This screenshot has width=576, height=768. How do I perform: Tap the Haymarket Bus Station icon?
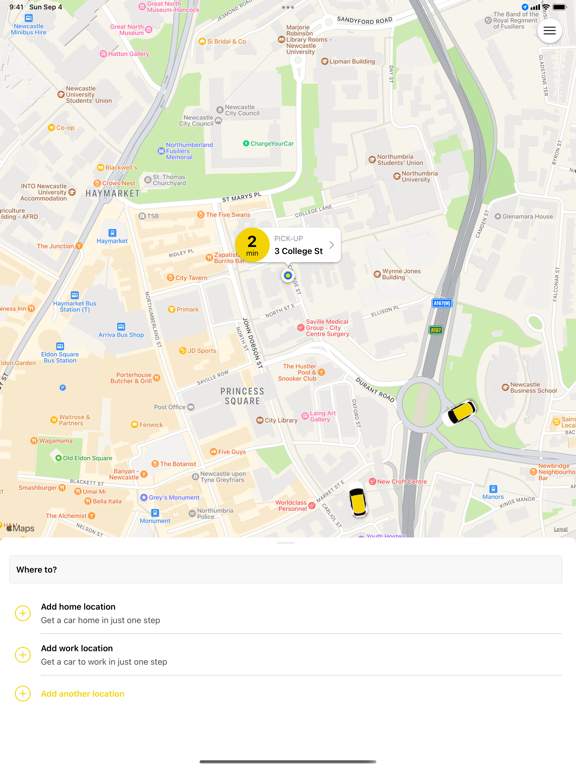(x=74, y=295)
